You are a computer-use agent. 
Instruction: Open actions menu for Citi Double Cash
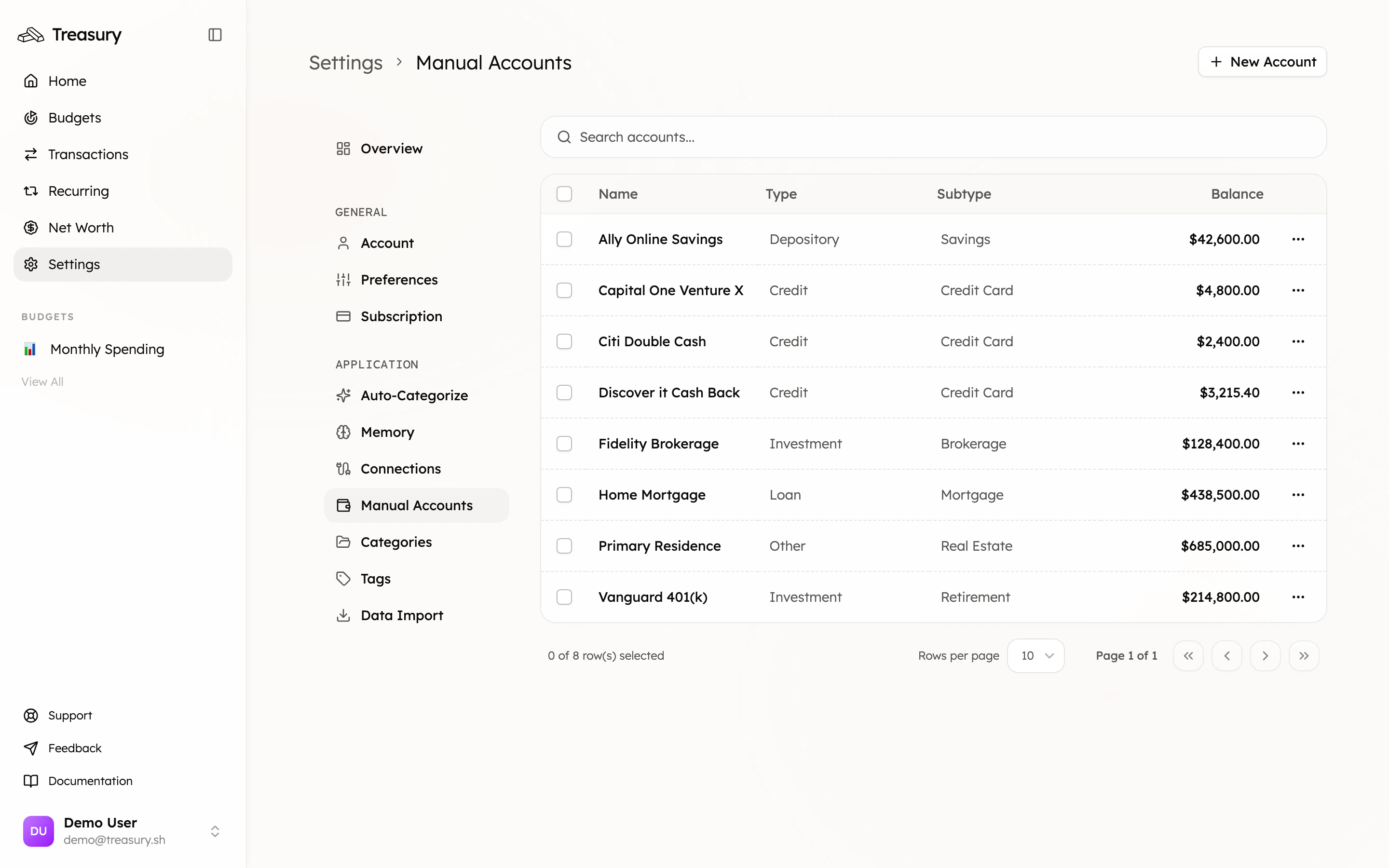coord(1298,341)
